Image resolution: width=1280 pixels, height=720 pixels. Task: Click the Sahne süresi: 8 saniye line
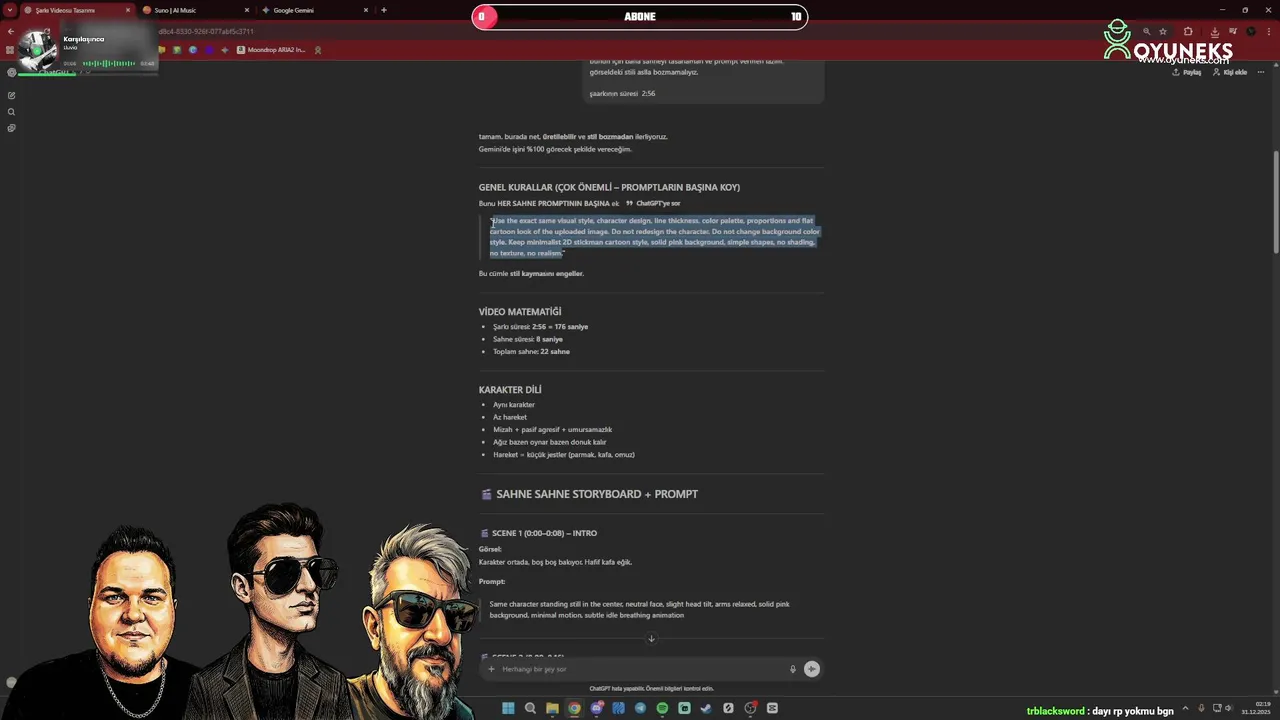tap(528, 339)
